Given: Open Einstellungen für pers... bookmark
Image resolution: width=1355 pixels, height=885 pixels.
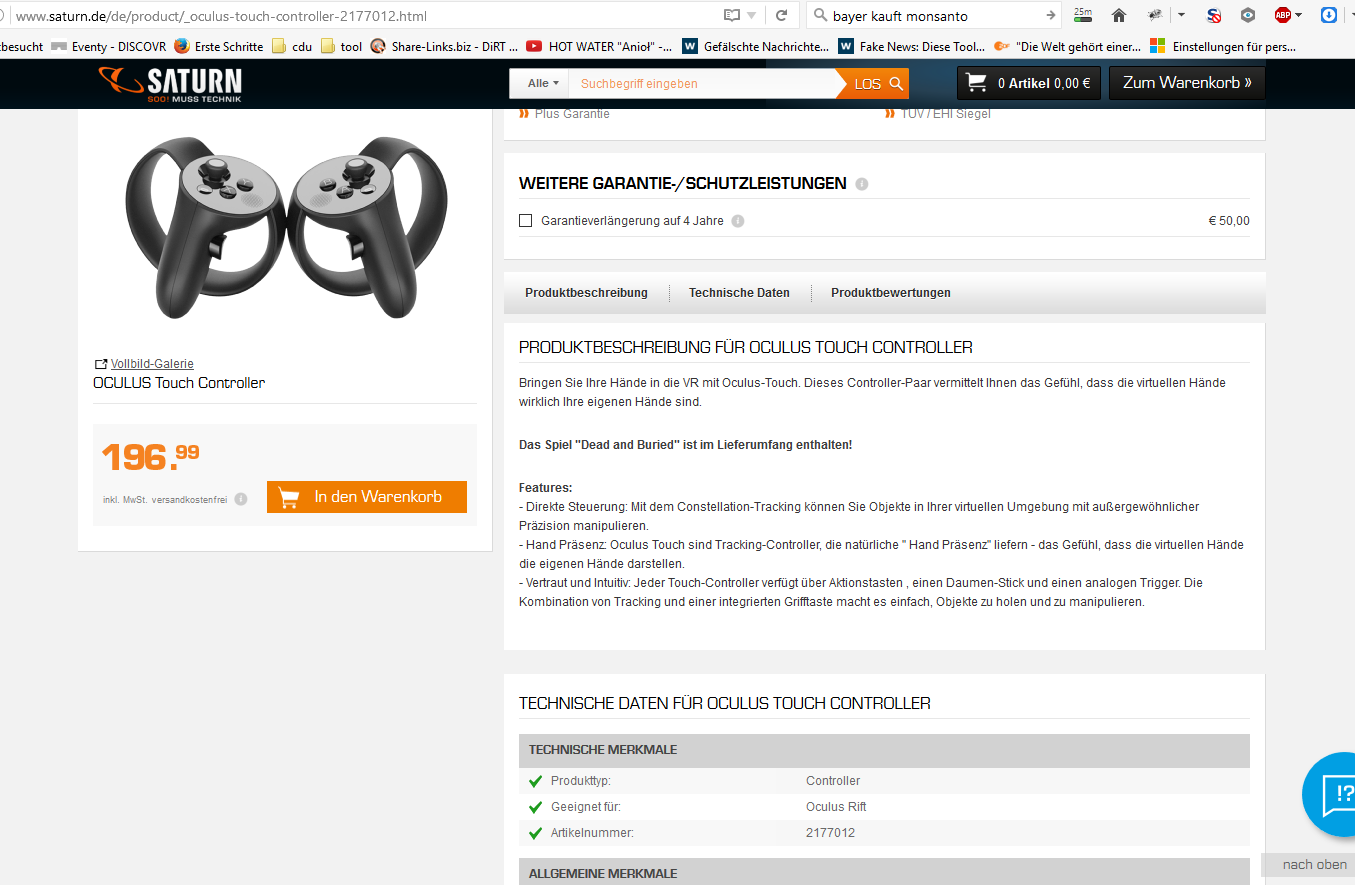Looking at the screenshot, I should click(1223, 46).
